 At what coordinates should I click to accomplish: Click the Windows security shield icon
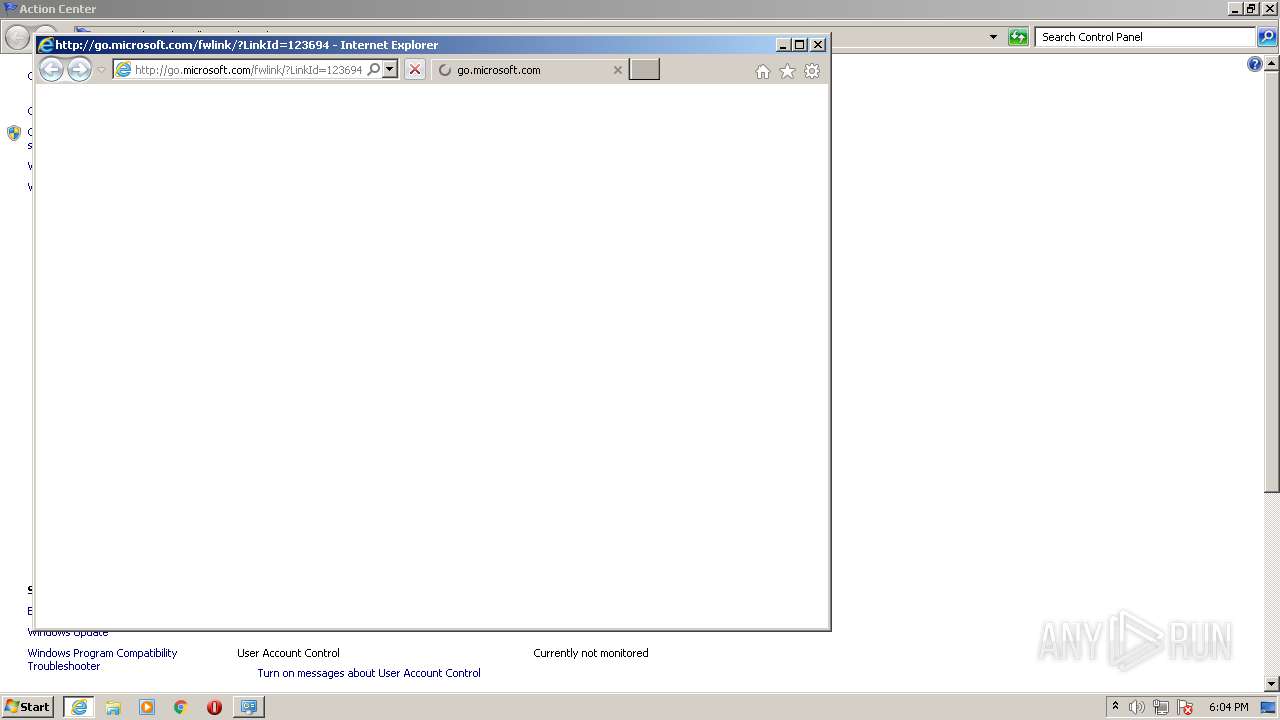14,132
